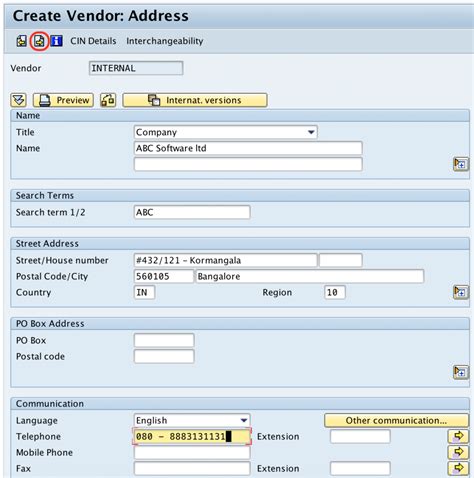Click the Other communication... button
This screenshot has height=478, width=474.
tap(396, 420)
